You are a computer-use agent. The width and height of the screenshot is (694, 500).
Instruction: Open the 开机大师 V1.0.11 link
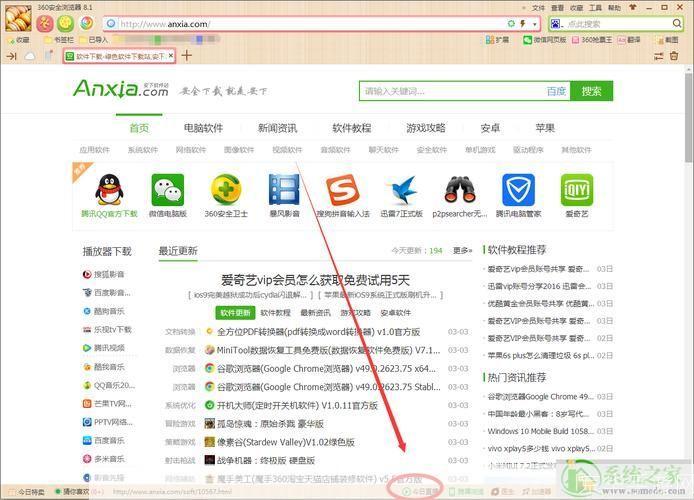[x=297, y=405]
